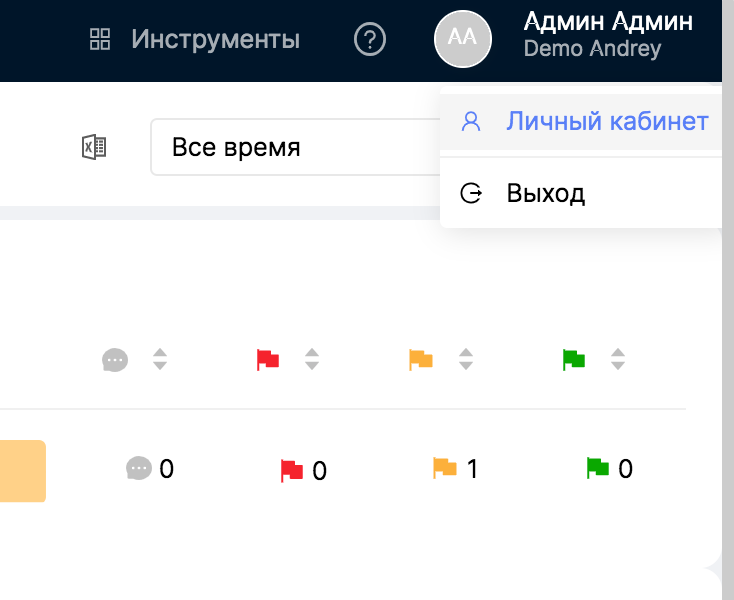The image size is (734, 600).
Task: Click the Excel export icon
Action: (x=93, y=148)
